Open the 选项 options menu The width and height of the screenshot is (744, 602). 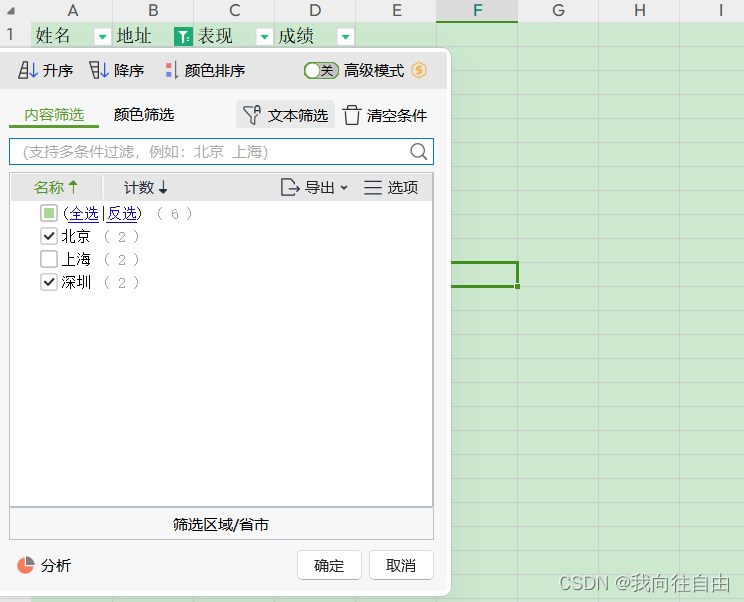coord(391,187)
